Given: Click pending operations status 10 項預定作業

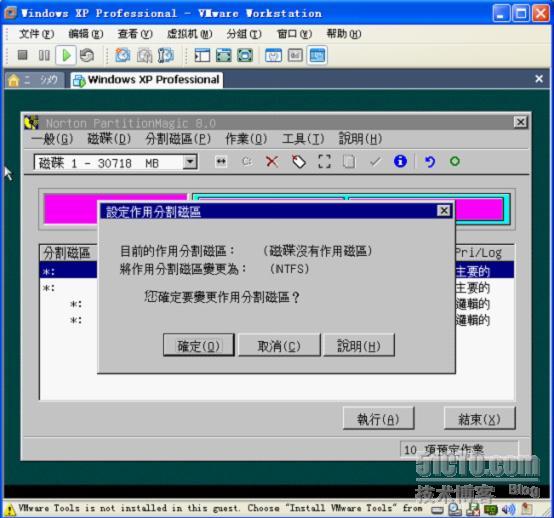Looking at the screenshot, I should coord(459,449).
